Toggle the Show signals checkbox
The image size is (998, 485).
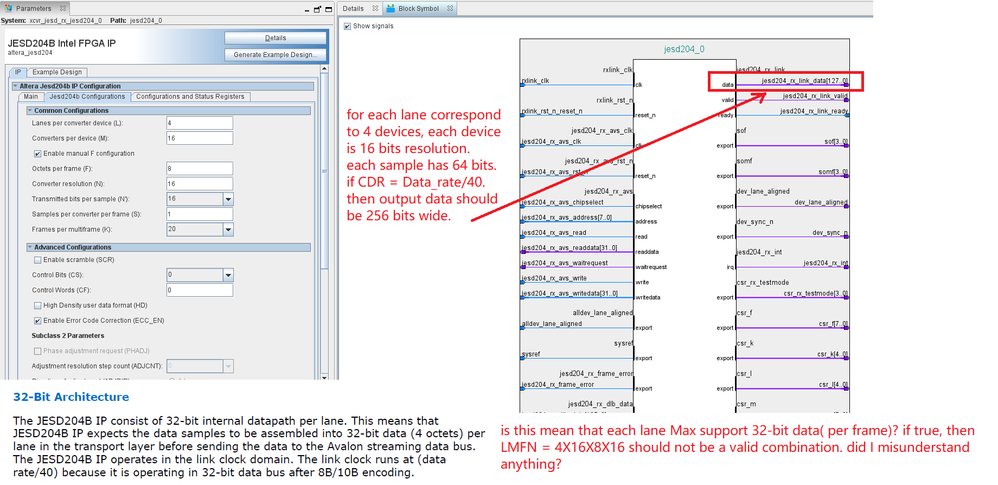[x=347, y=26]
